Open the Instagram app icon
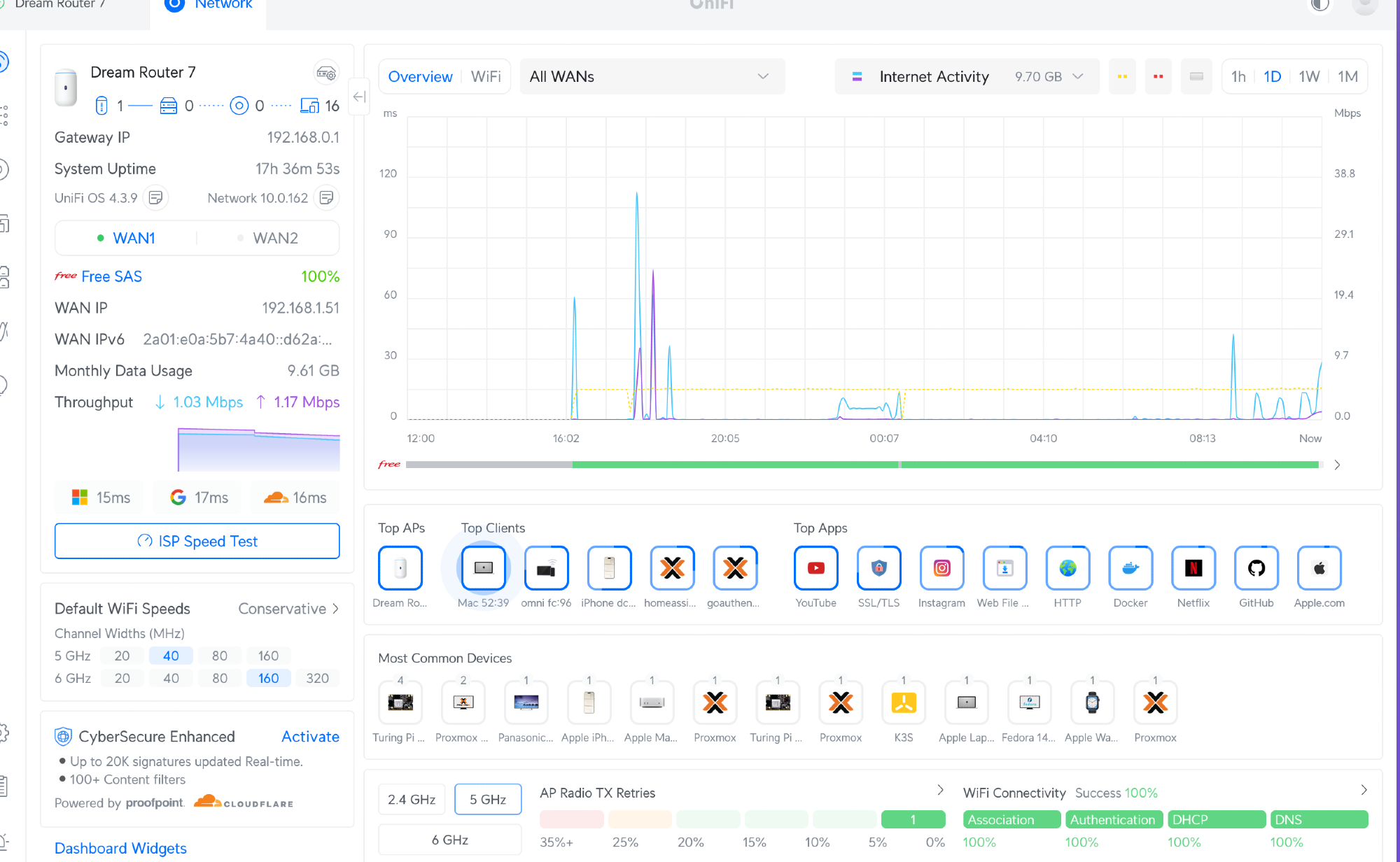Image resolution: width=1400 pixels, height=862 pixels. [x=941, y=568]
